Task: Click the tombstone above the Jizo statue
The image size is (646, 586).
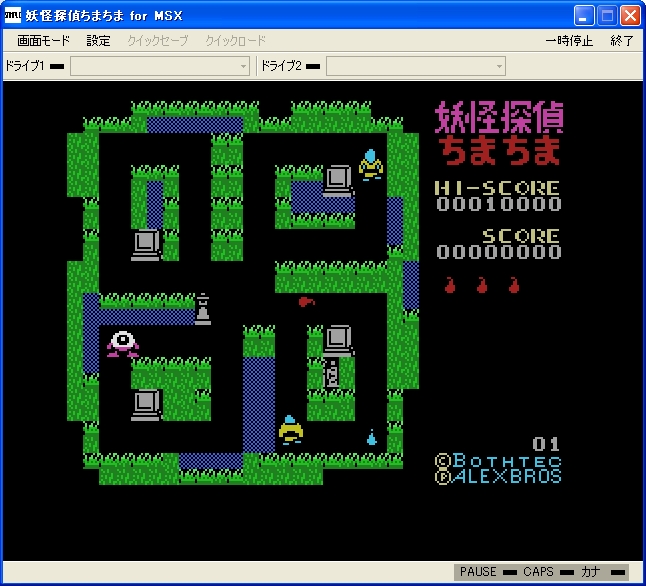Action: click(339, 341)
